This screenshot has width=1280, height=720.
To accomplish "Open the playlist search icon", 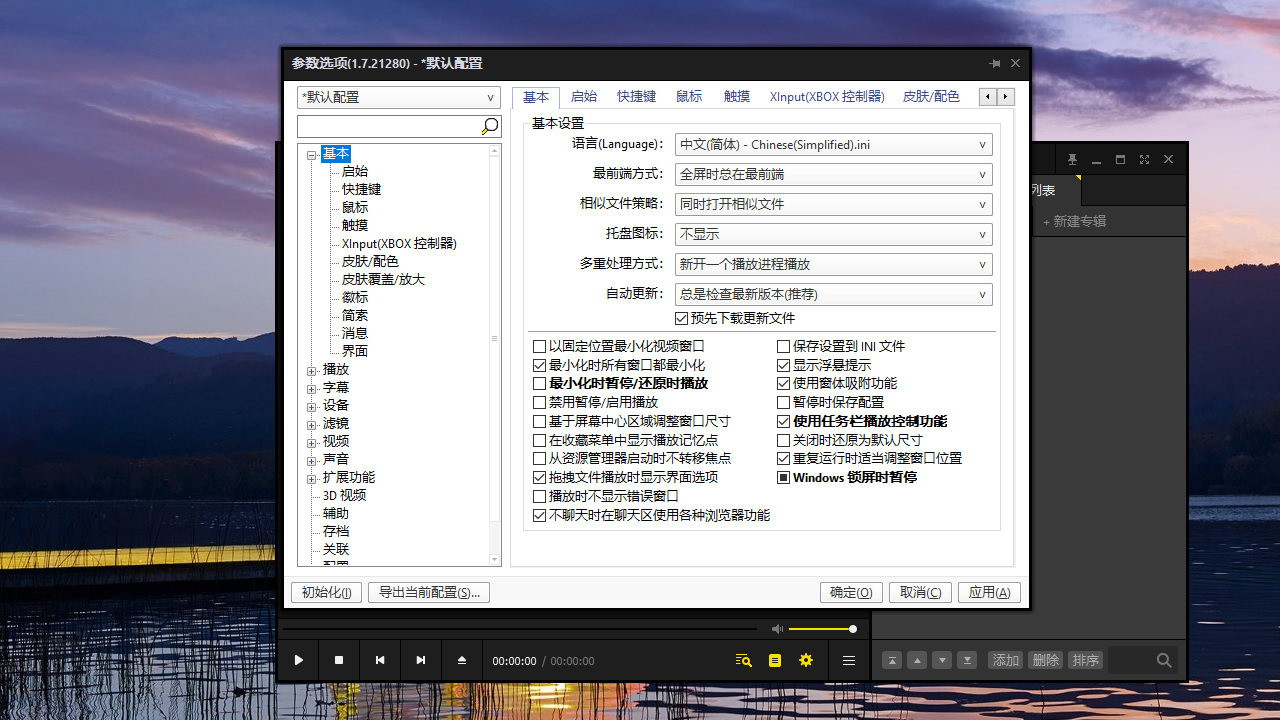I will coord(742,660).
